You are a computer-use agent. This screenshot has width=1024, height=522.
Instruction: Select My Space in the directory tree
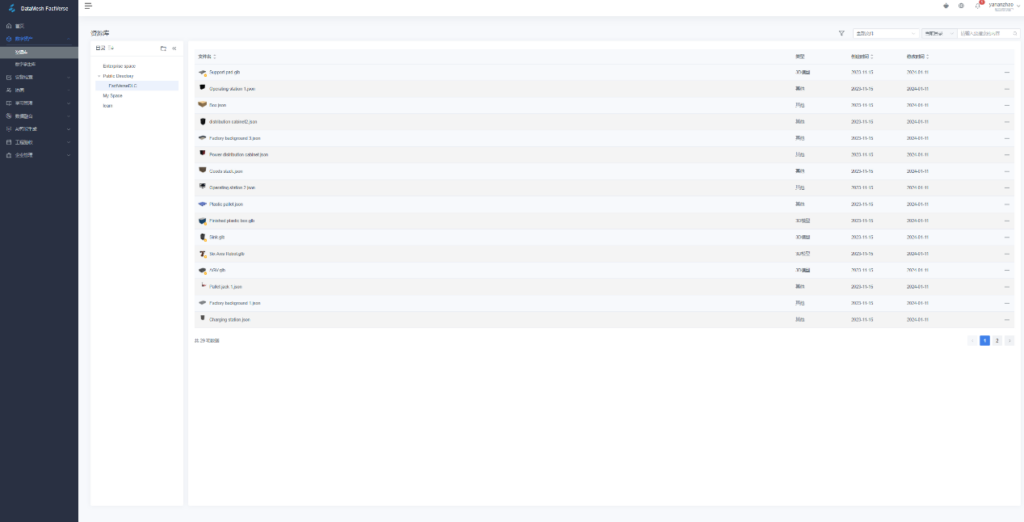[112, 95]
